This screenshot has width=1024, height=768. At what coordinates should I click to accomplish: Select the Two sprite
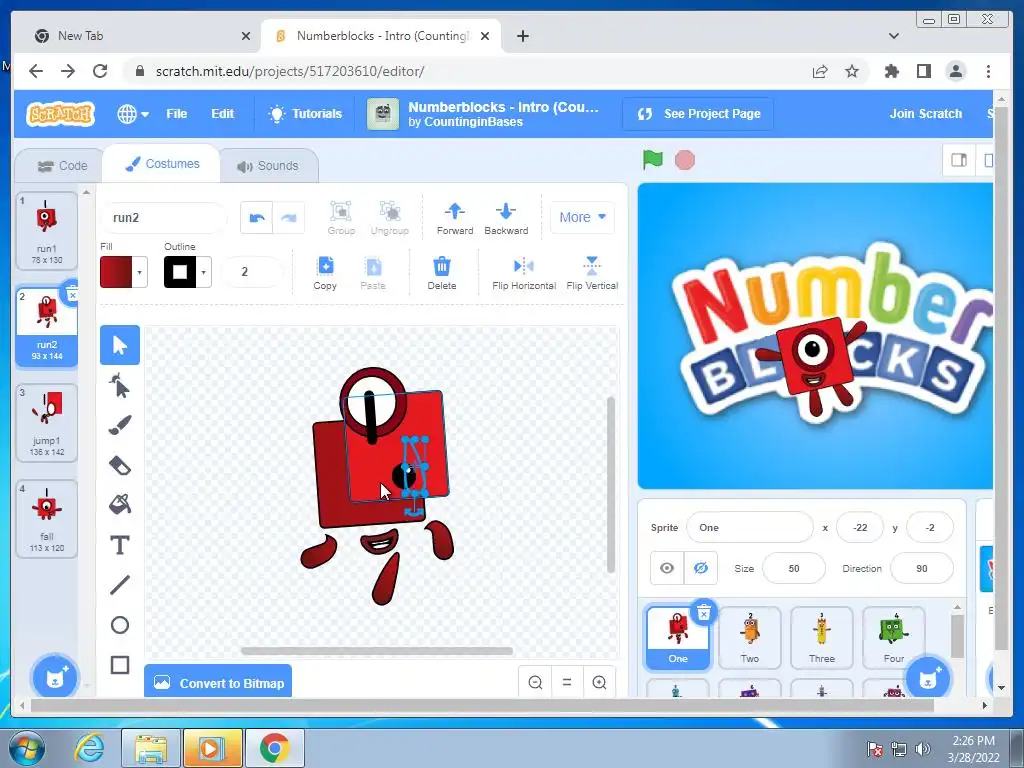click(x=750, y=637)
